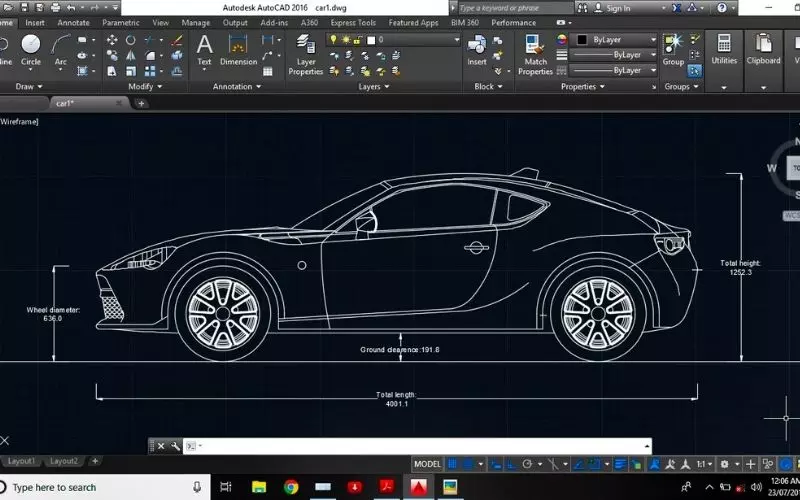Open the Clipboard panel
800x500 pixels.
pos(763,50)
